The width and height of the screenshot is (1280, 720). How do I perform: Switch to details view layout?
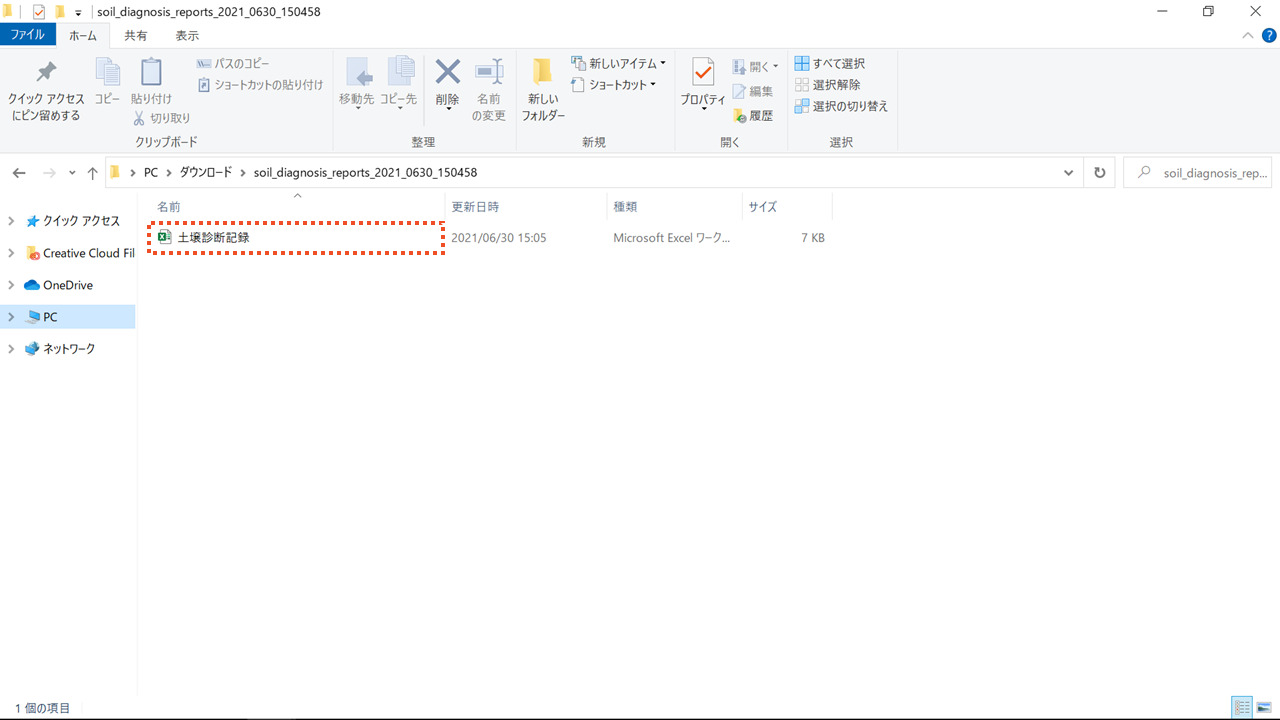[1242, 708]
